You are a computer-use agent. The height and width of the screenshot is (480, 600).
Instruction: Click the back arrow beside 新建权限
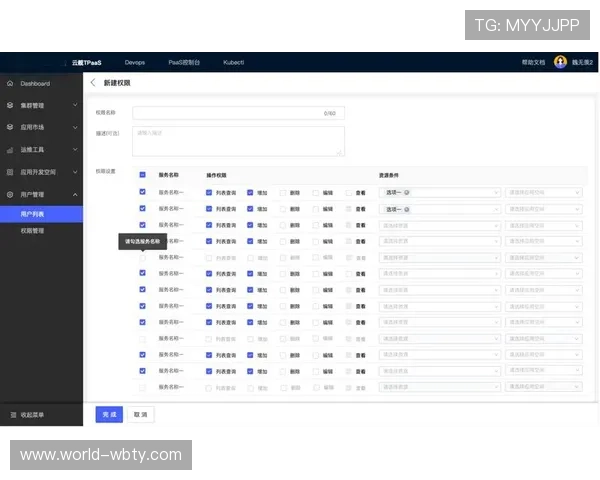pyautogui.click(x=93, y=83)
